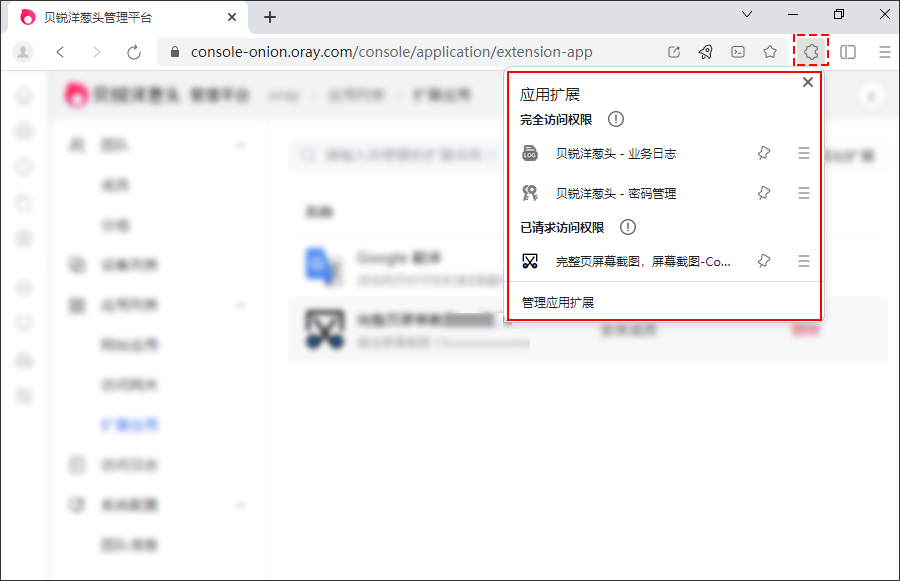Click the URL address bar field
This screenshot has height=581, width=900.
400,52
